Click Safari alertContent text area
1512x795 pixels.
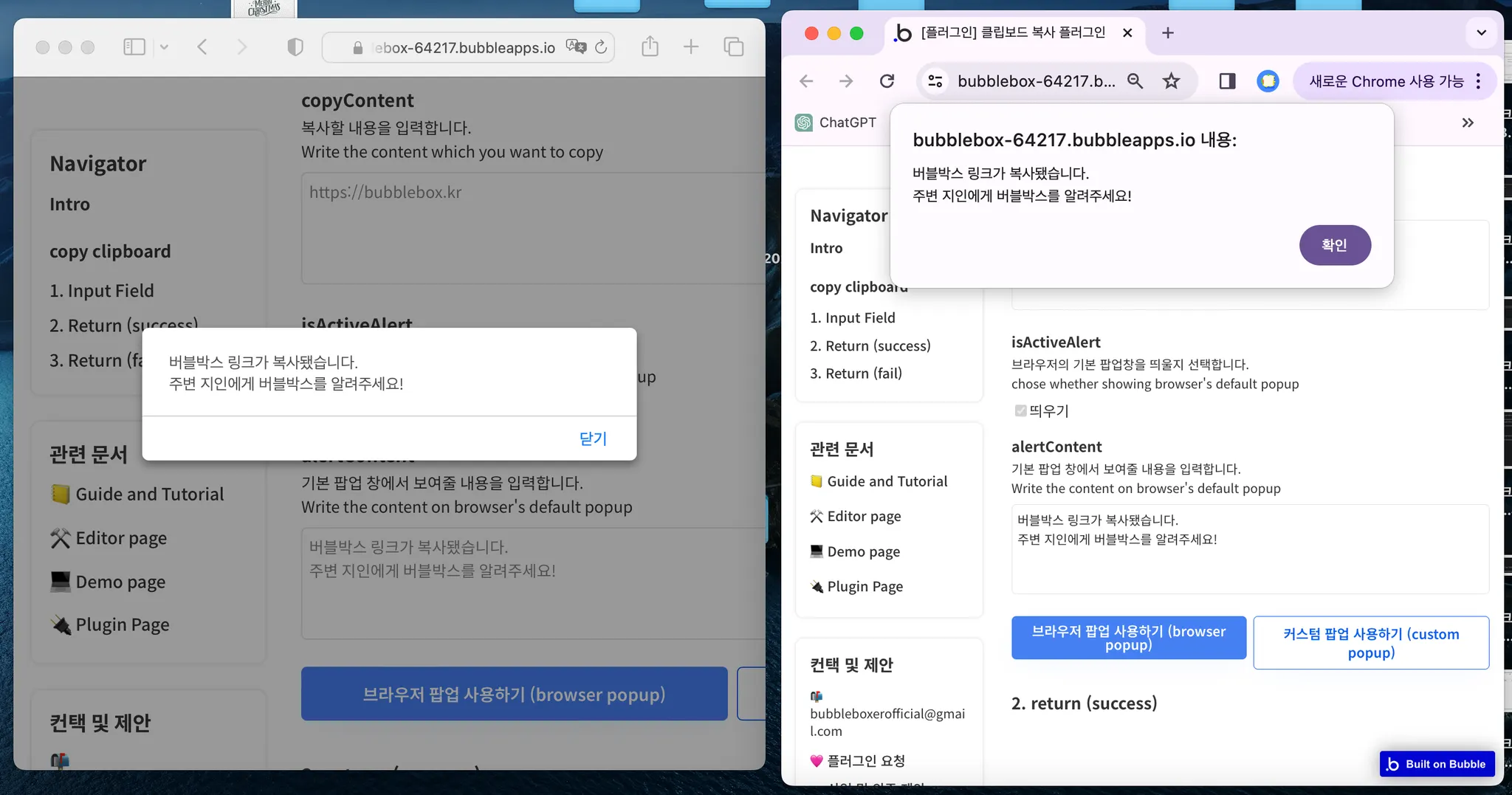533,583
